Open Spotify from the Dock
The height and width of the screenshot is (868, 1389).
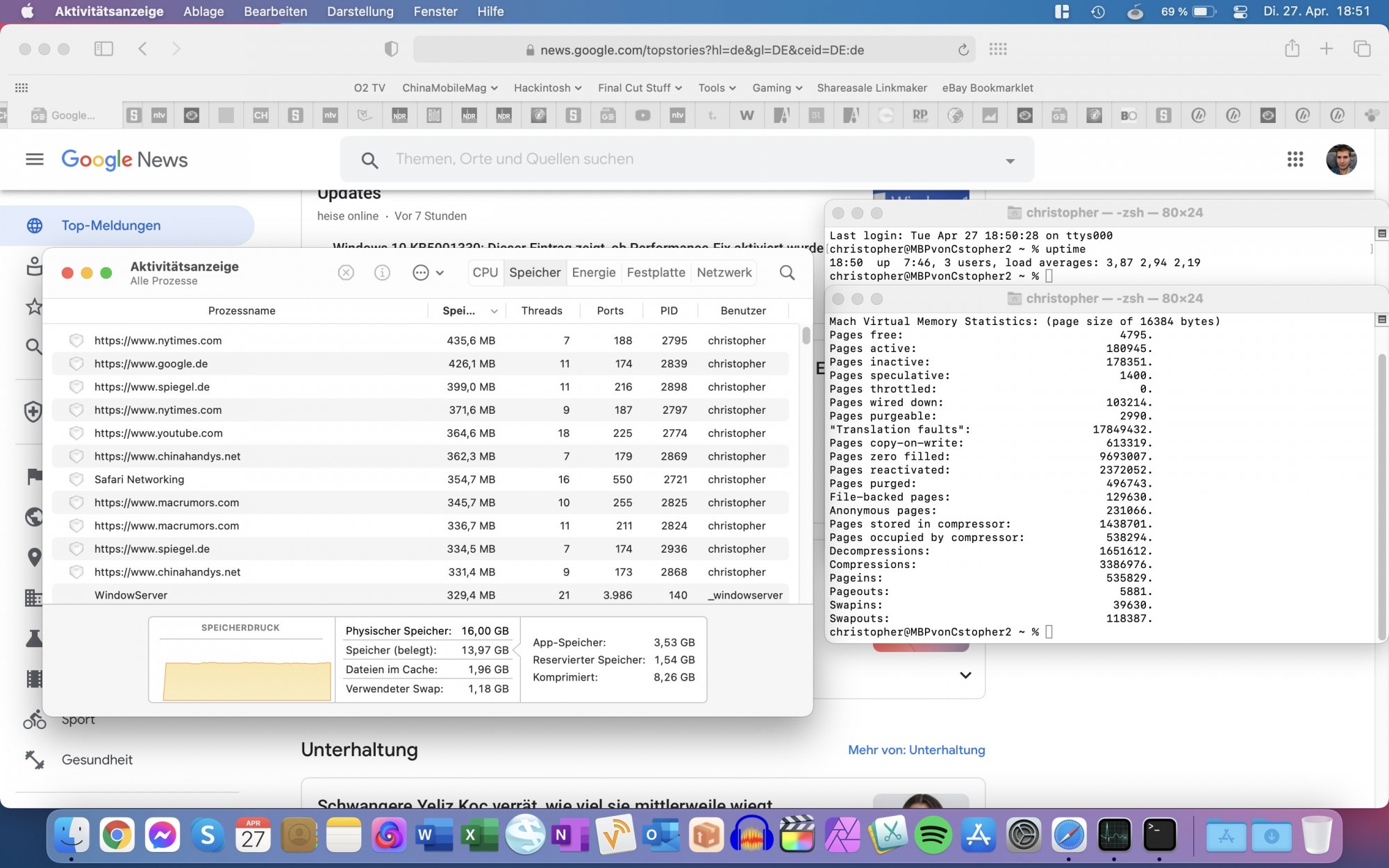pos(933,835)
